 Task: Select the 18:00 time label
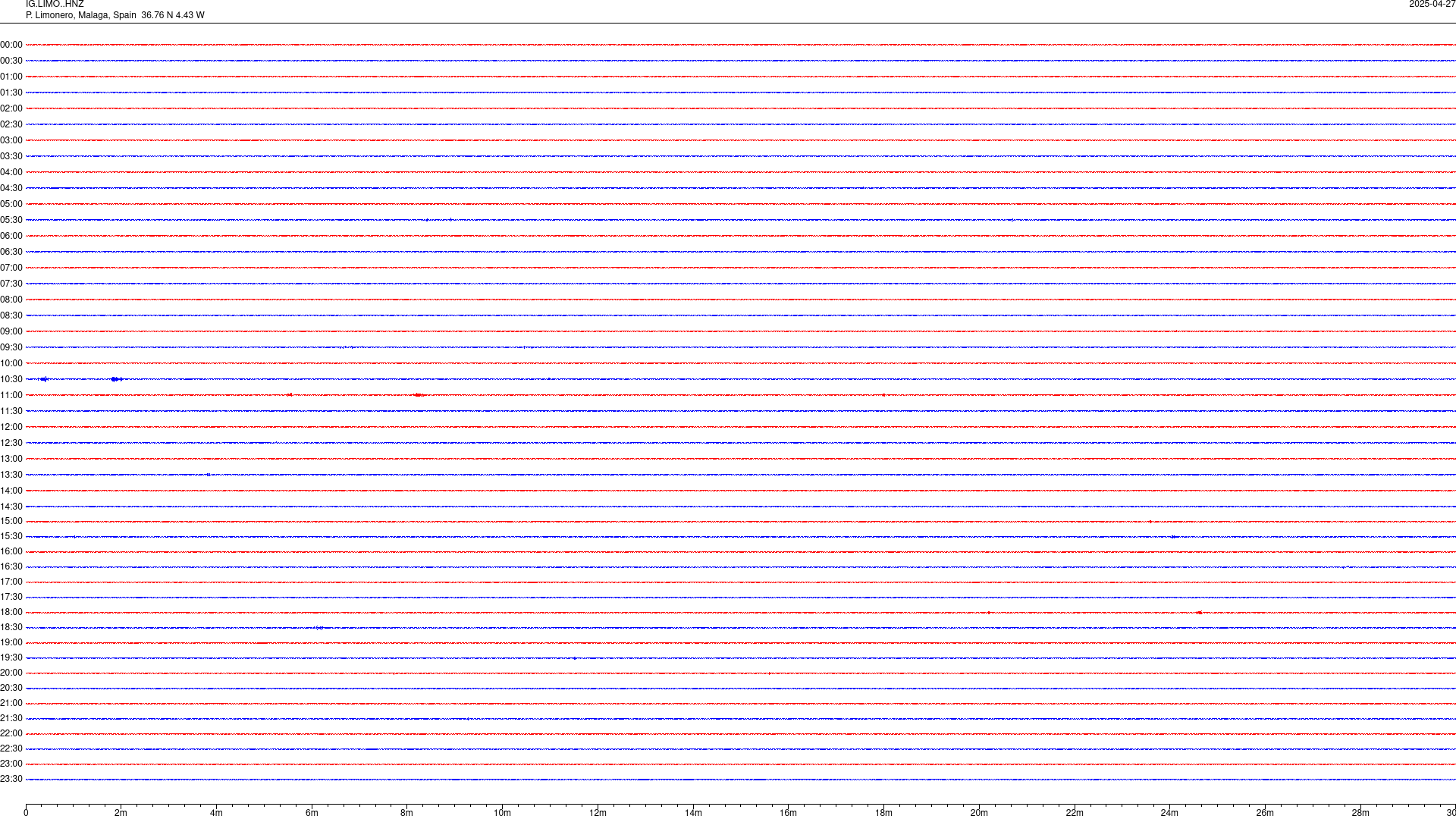[x=11, y=612]
